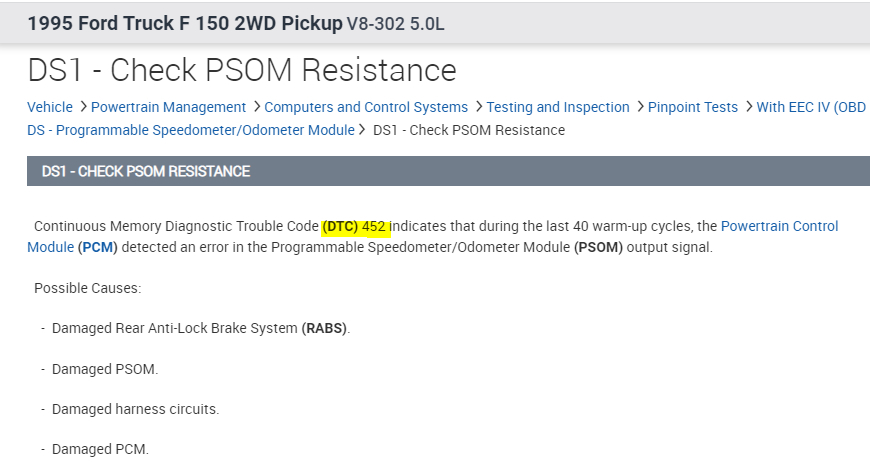Open Computers and Control Systems breadcrumb

point(366,107)
